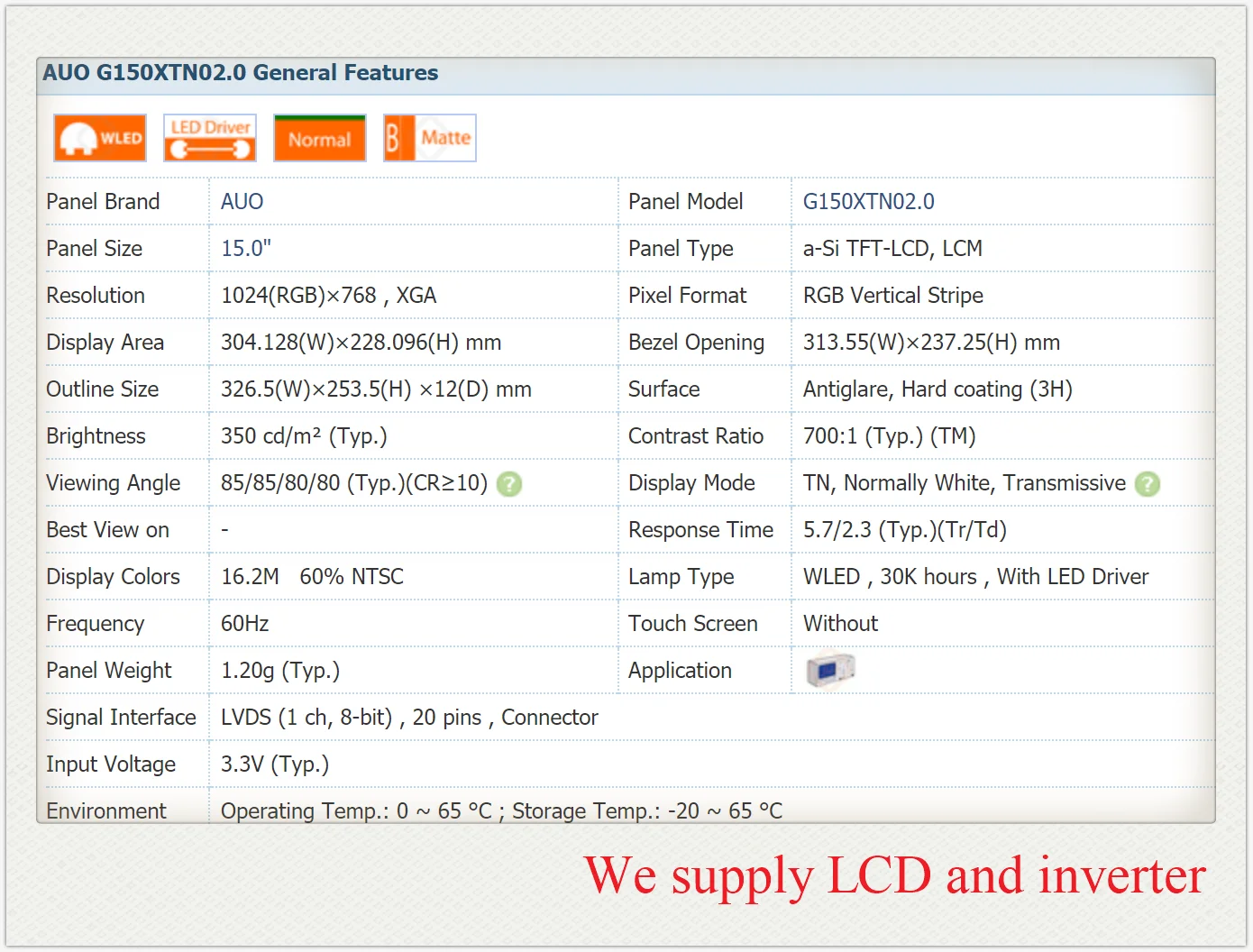This screenshot has height=952, width=1253.
Task: Select signal interface text LVDS (1 ch, 8-bit)
Action: click(x=306, y=718)
